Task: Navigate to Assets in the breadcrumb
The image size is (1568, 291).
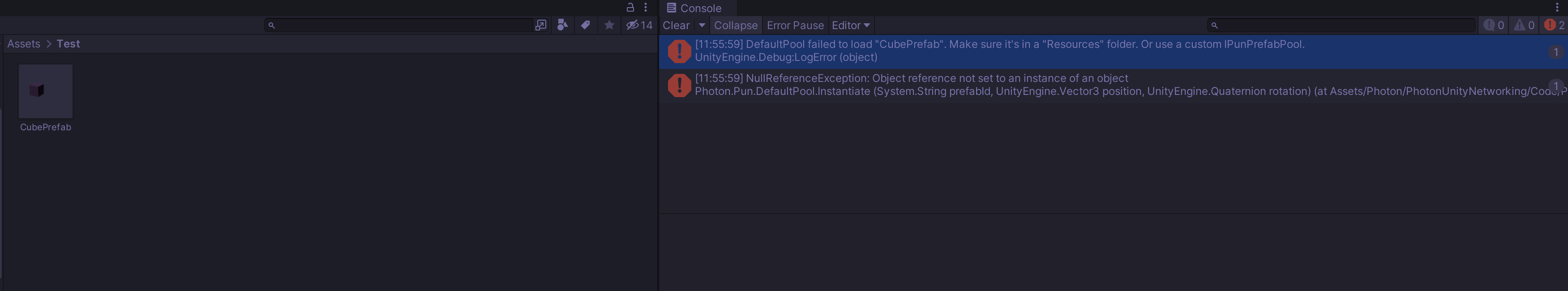Action: point(24,44)
